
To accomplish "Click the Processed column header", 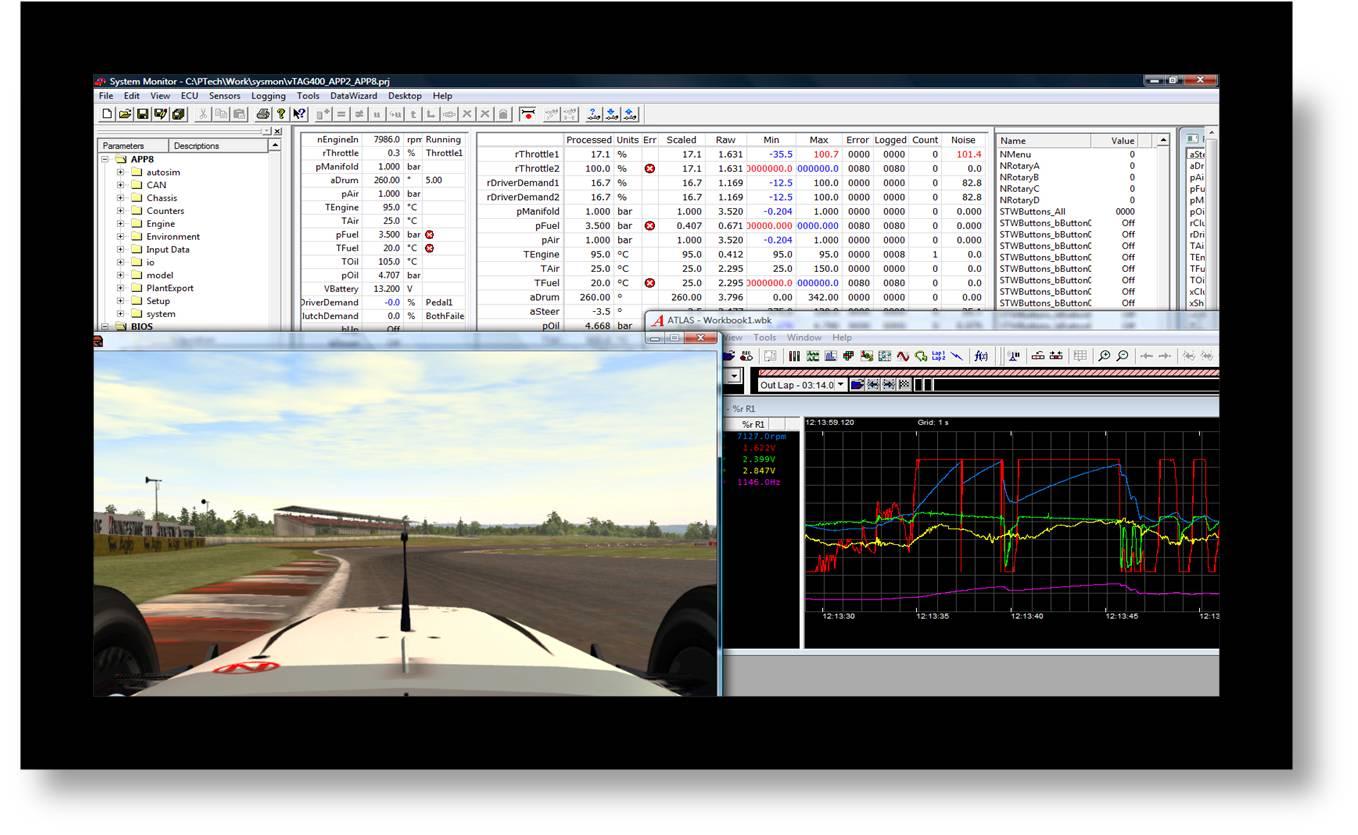I will [588, 140].
